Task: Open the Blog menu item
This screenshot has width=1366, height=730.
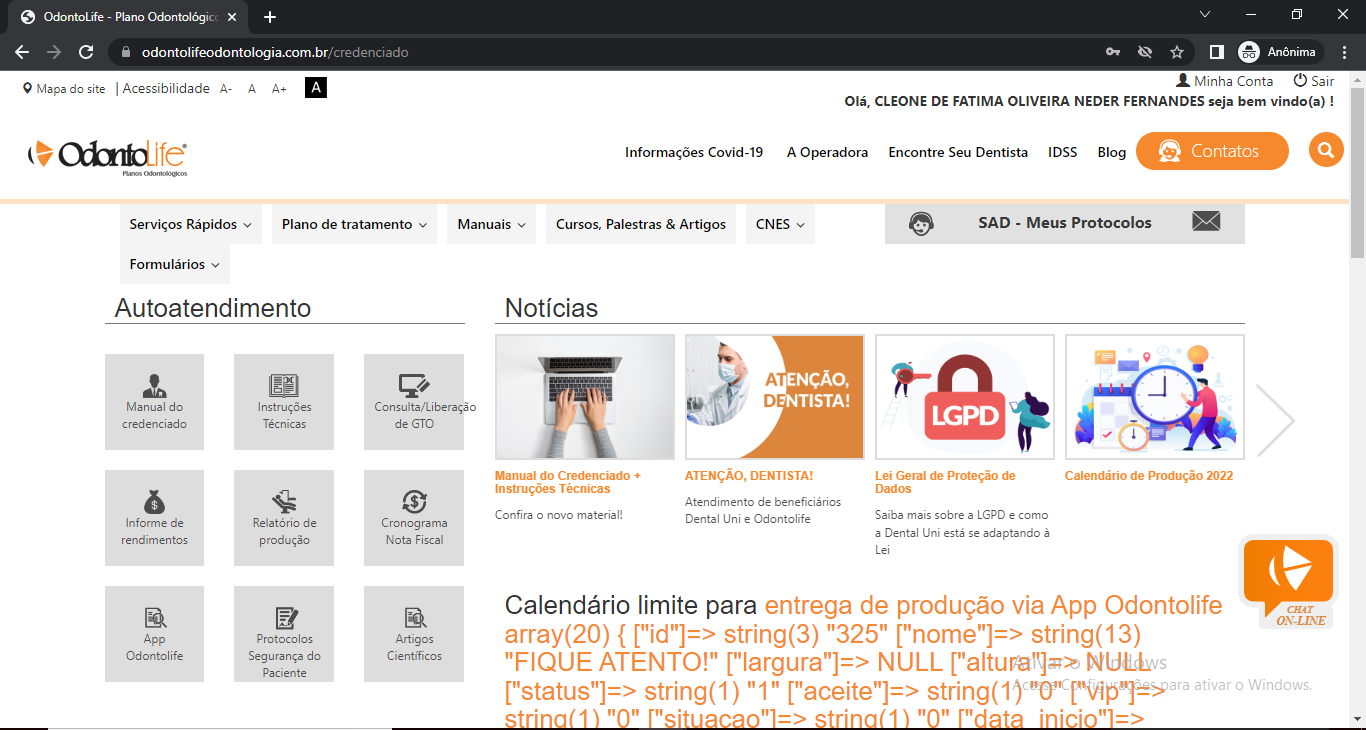Action: (1112, 152)
